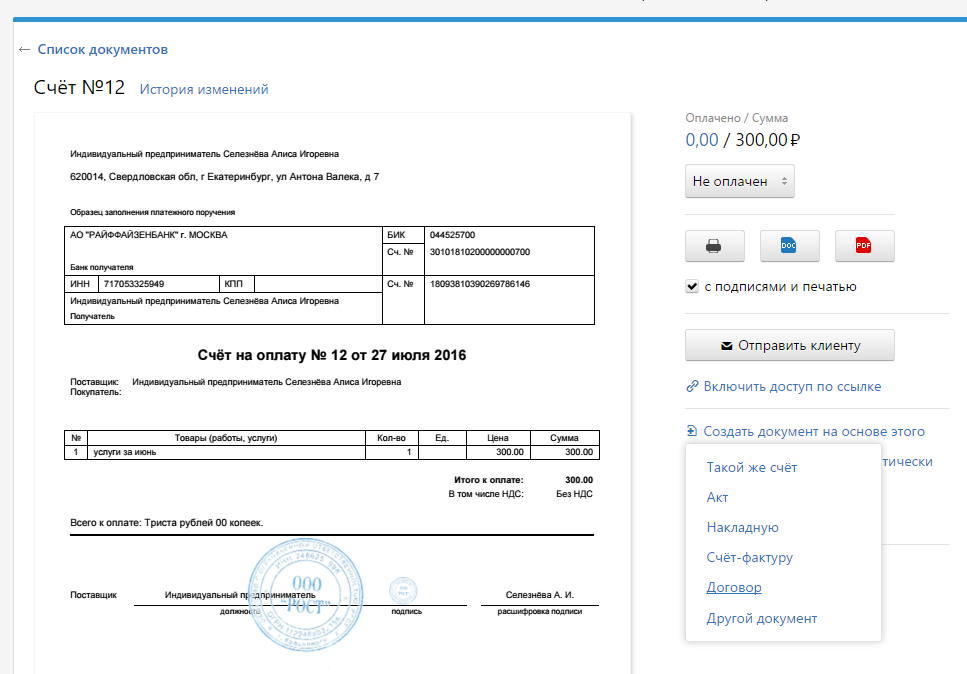Click the signature name 'Селезнёва А. И.'
This screenshot has height=674, width=967.
point(540,595)
